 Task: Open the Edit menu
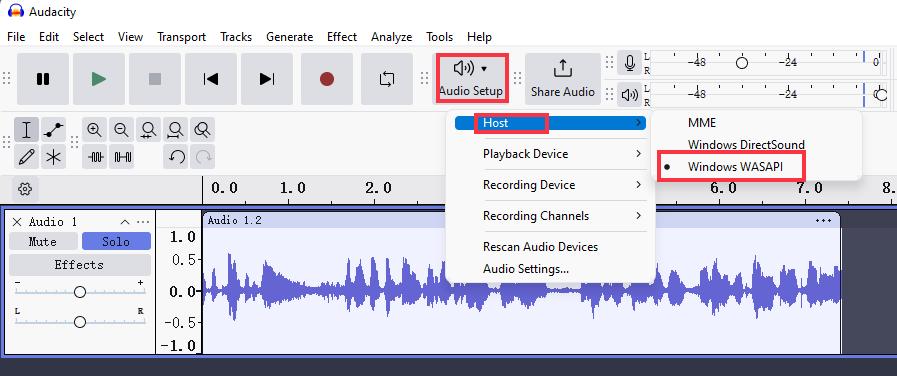[x=49, y=37]
